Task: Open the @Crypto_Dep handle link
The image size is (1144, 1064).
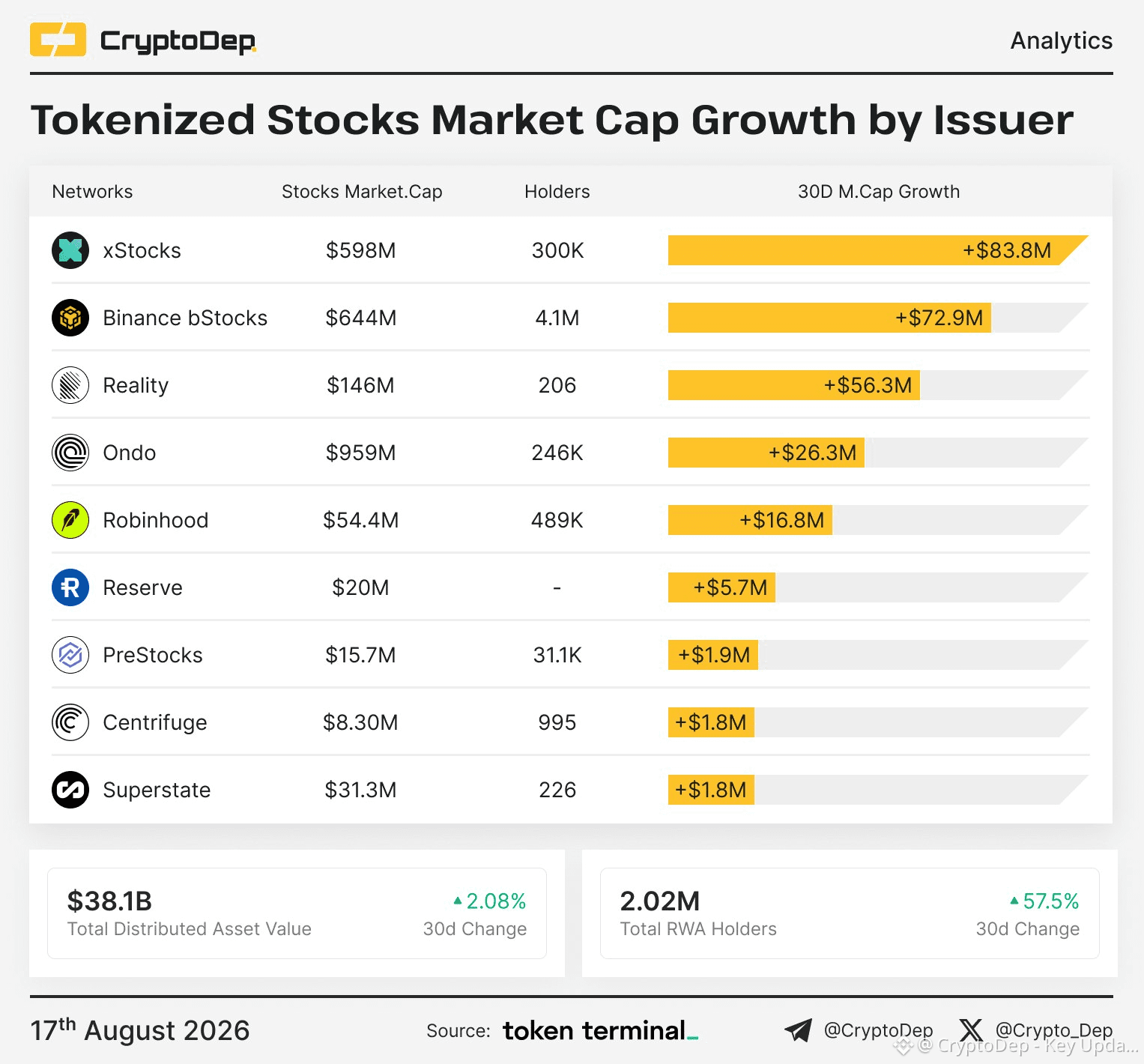Action: 1054,1030
